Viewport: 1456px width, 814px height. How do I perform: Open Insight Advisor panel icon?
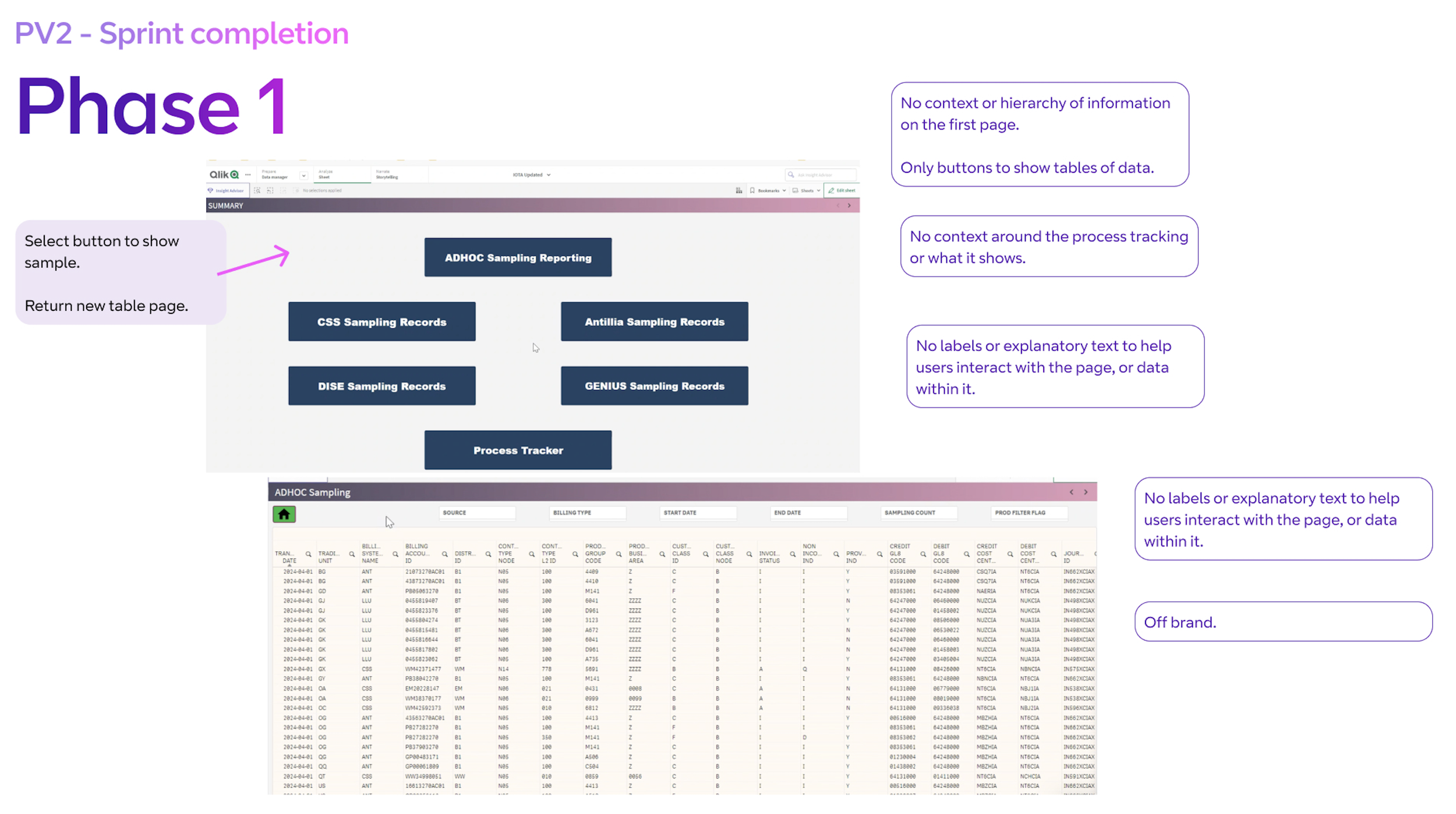point(228,190)
